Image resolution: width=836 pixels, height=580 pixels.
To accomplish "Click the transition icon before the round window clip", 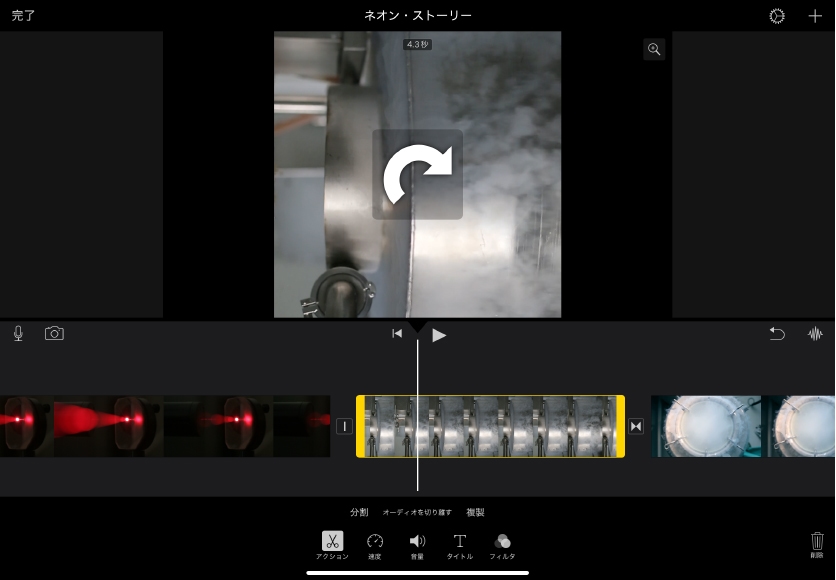I will click(636, 427).
